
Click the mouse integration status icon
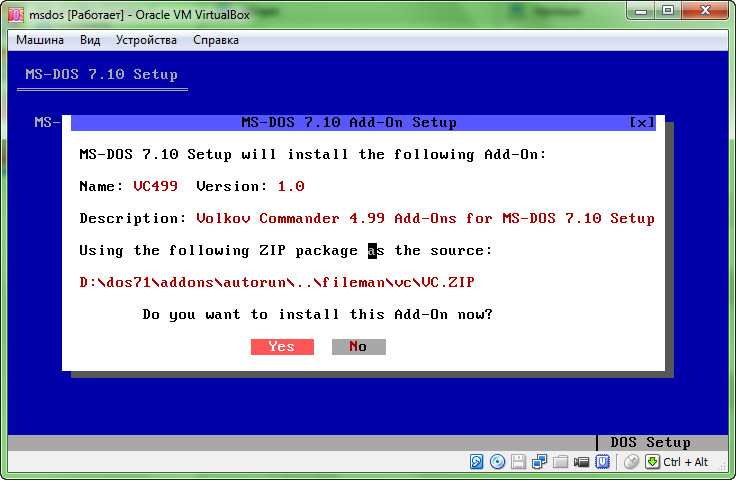[631, 462]
